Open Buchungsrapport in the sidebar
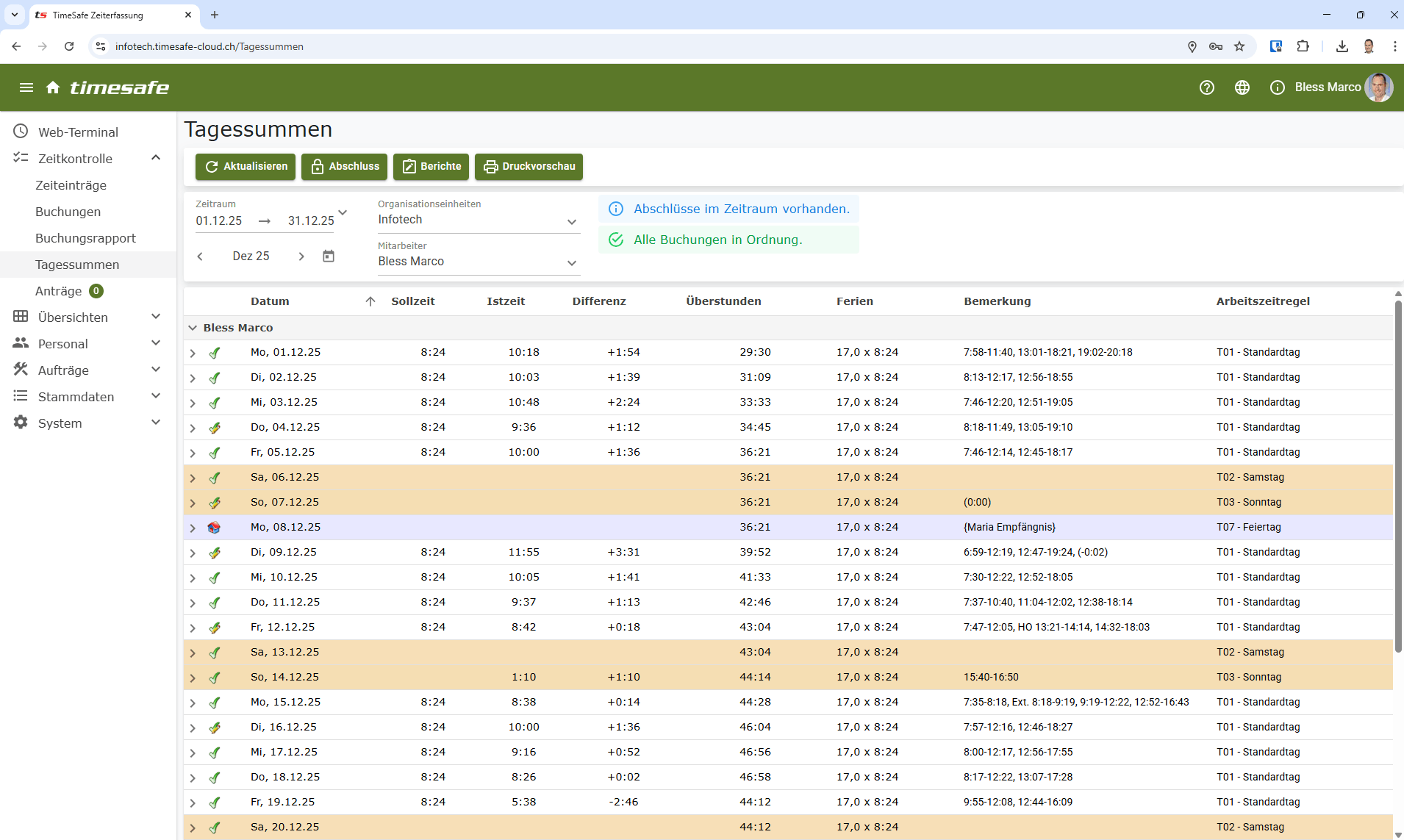 [85, 238]
